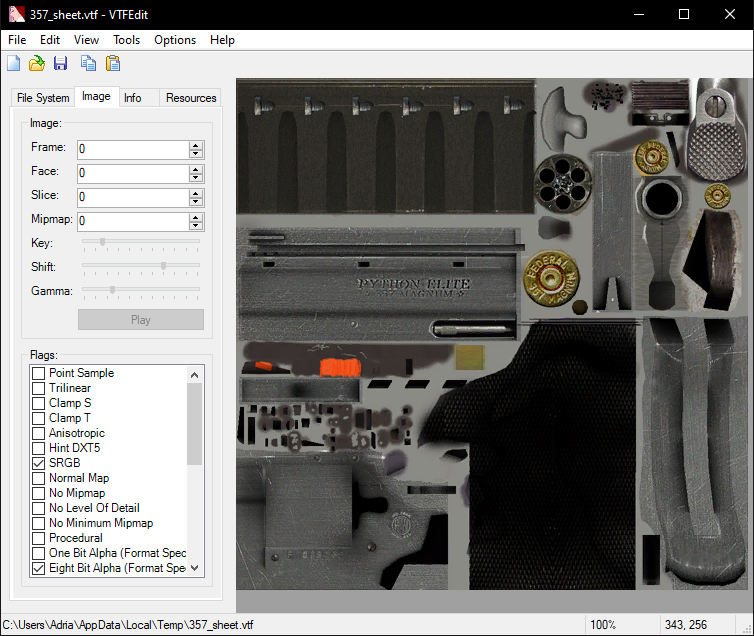Screen dimensions: 754x636
Task: Click the Flags list scroll-down arrow
Action: pos(194,568)
